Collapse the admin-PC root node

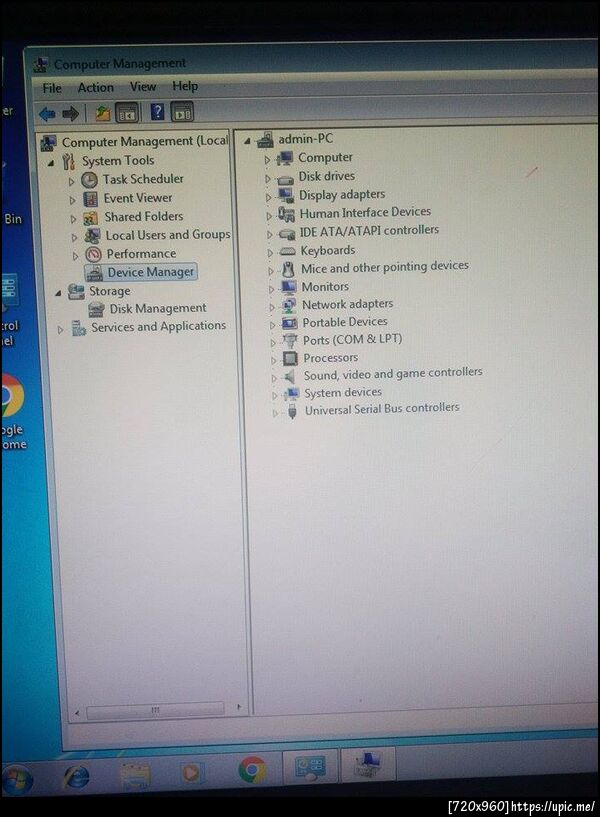(x=247, y=141)
